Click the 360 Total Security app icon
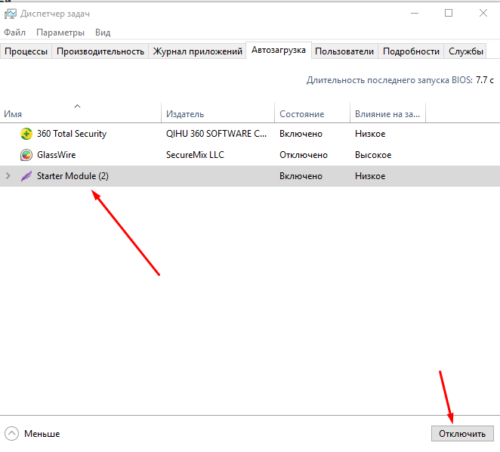This screenshot has width=500, height=452. (26, 134)
